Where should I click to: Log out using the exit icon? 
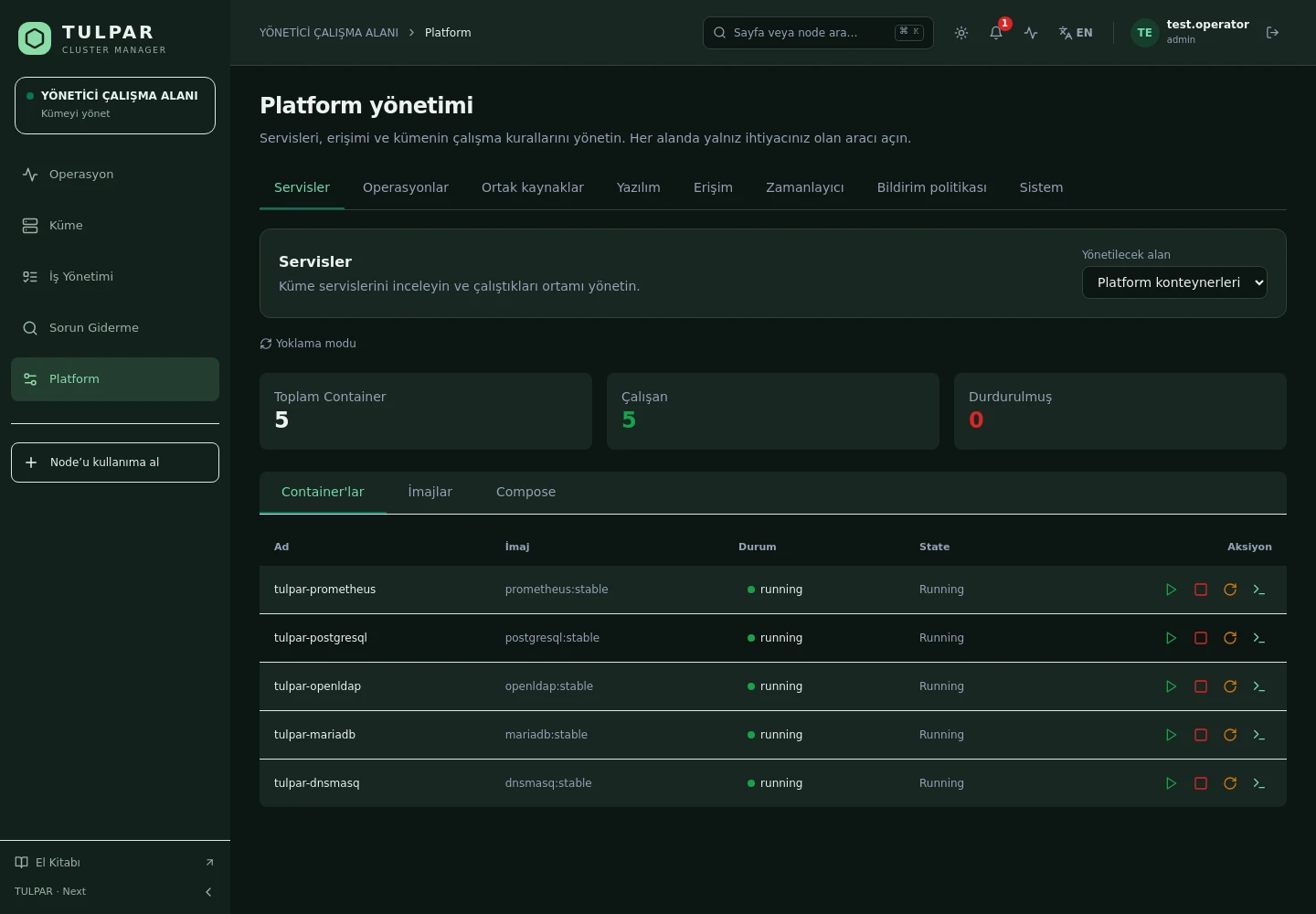point(1272,33)
